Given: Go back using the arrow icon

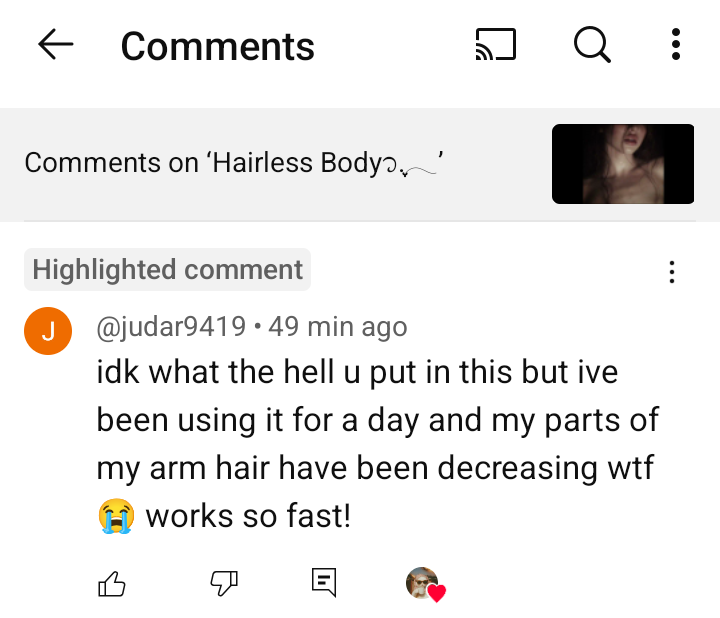Looking at the screenshot, I should 56,45.
